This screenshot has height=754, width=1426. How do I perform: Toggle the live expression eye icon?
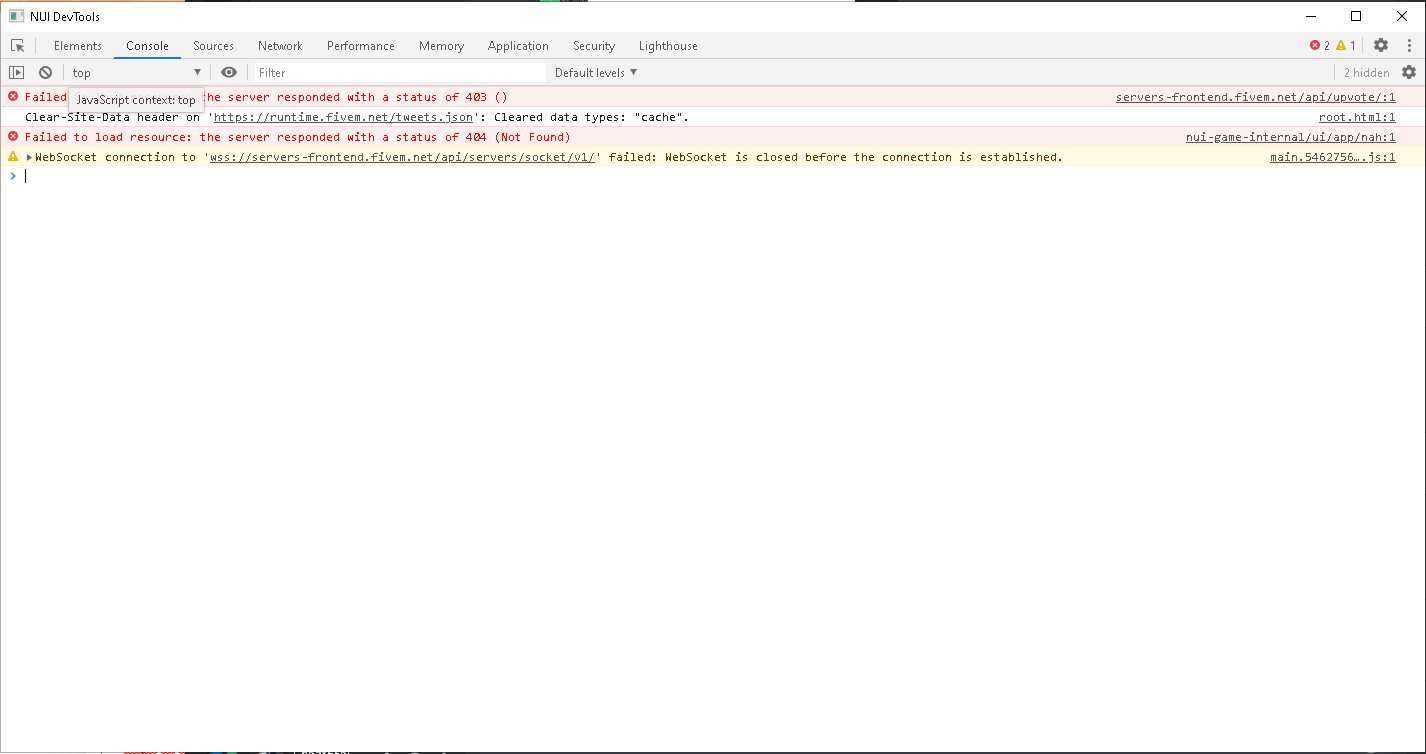pos(229,72)
